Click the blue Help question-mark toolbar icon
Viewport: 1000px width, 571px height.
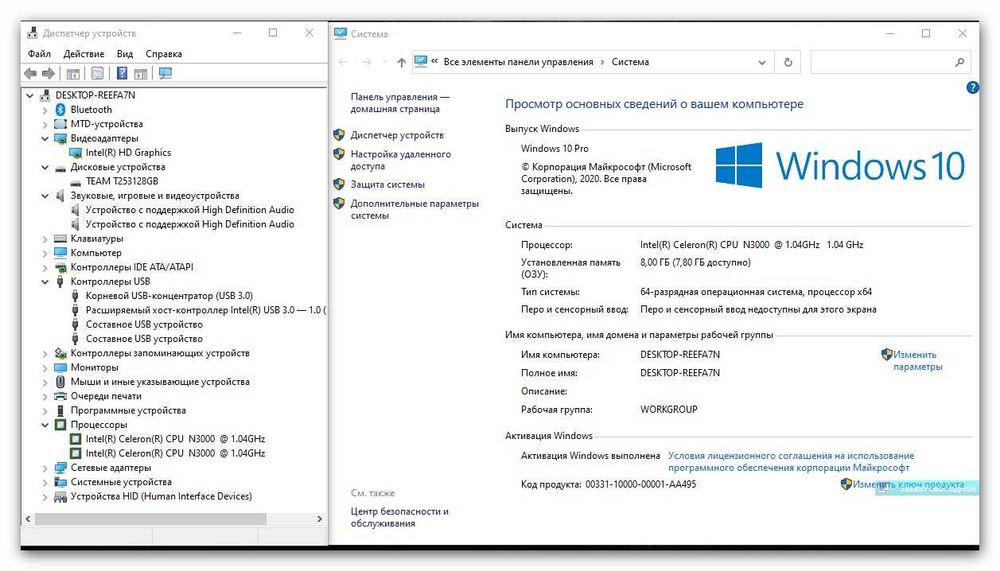122,74
